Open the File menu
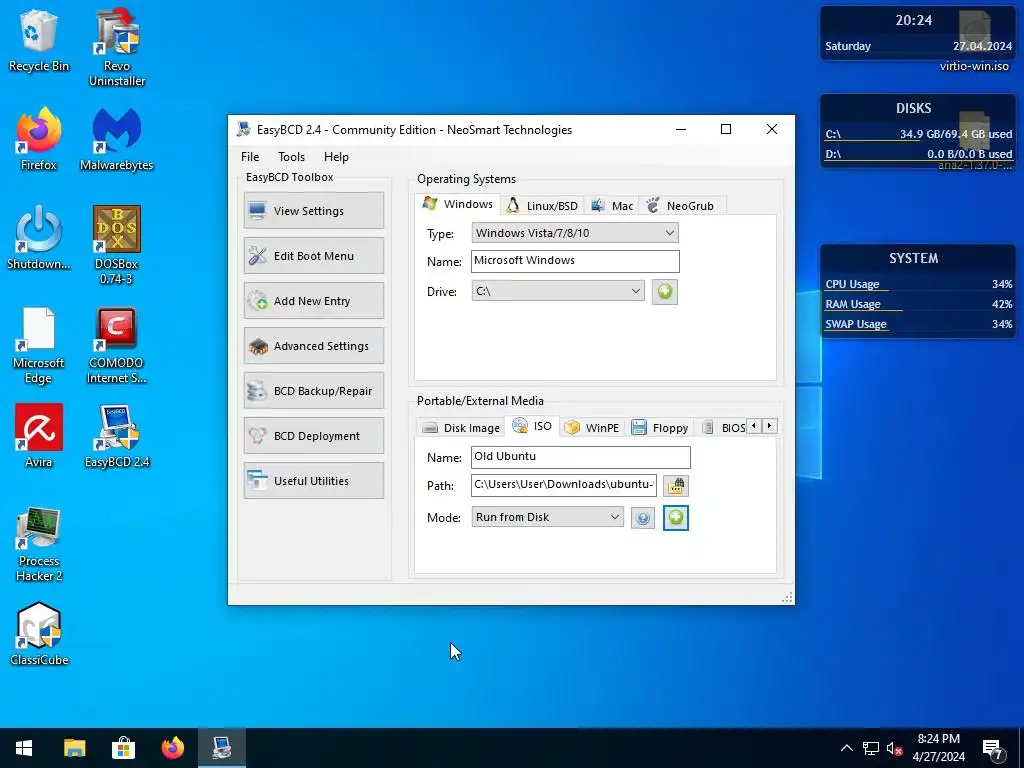The width and height of the screenshot is (1024, 768). [249, 157]
